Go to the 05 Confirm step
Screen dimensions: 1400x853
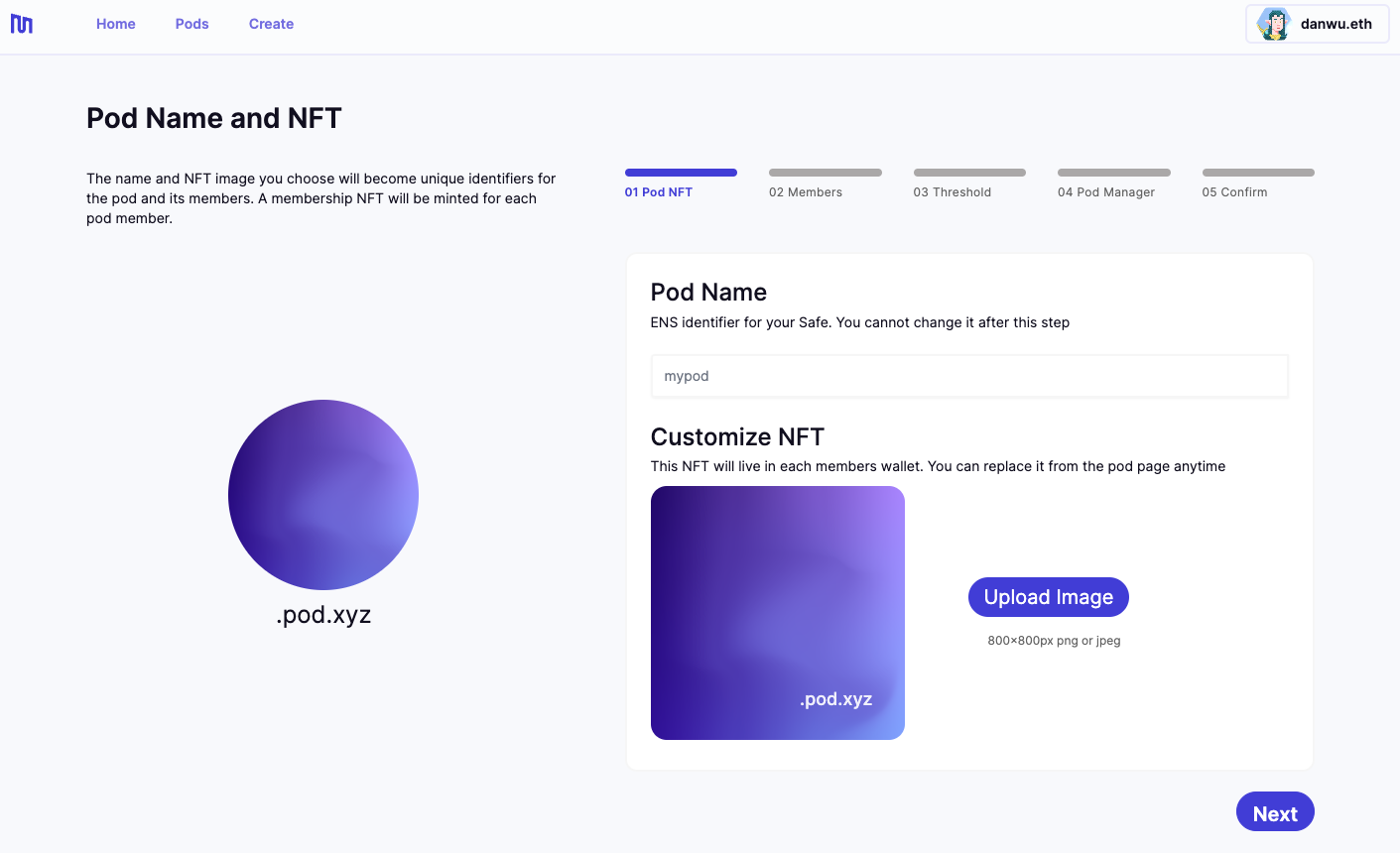coord(1234,192)
